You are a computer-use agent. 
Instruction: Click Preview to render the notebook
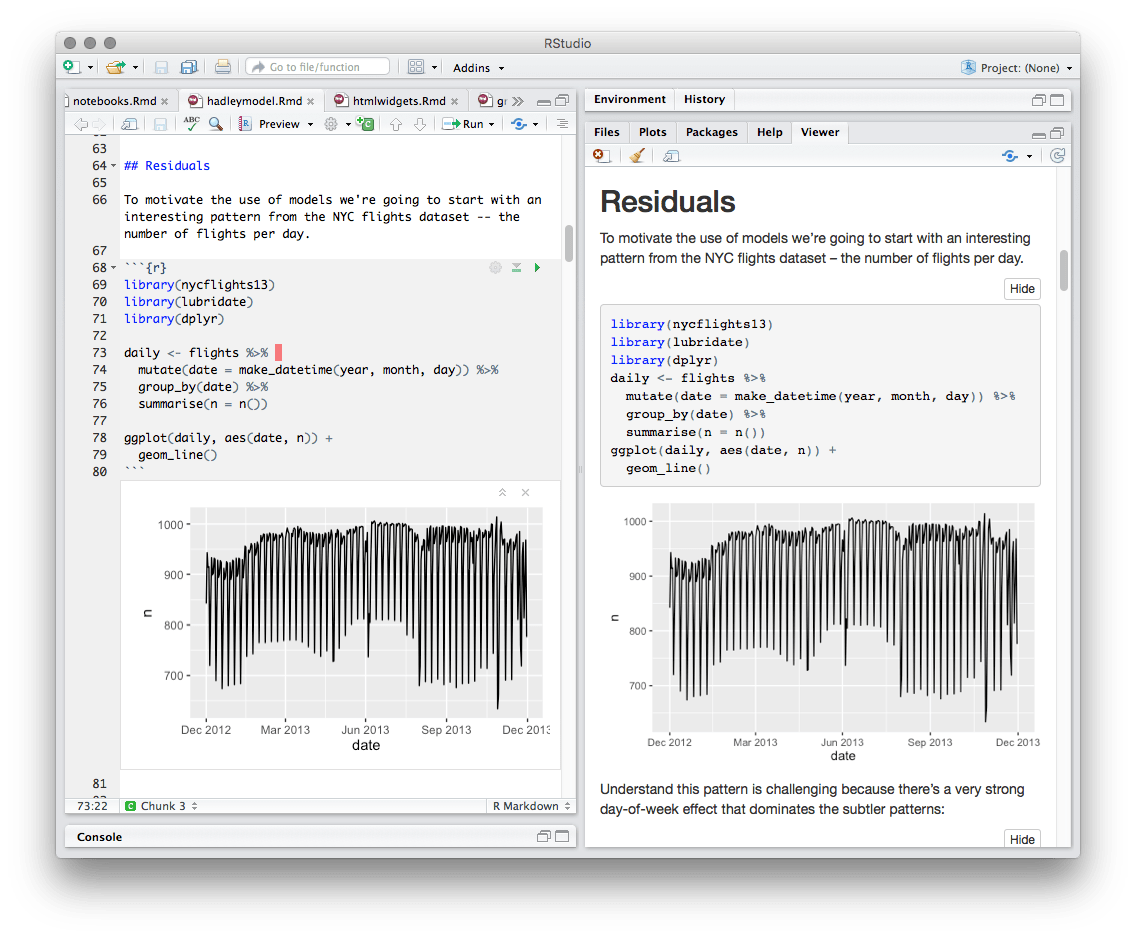point(280,123)
